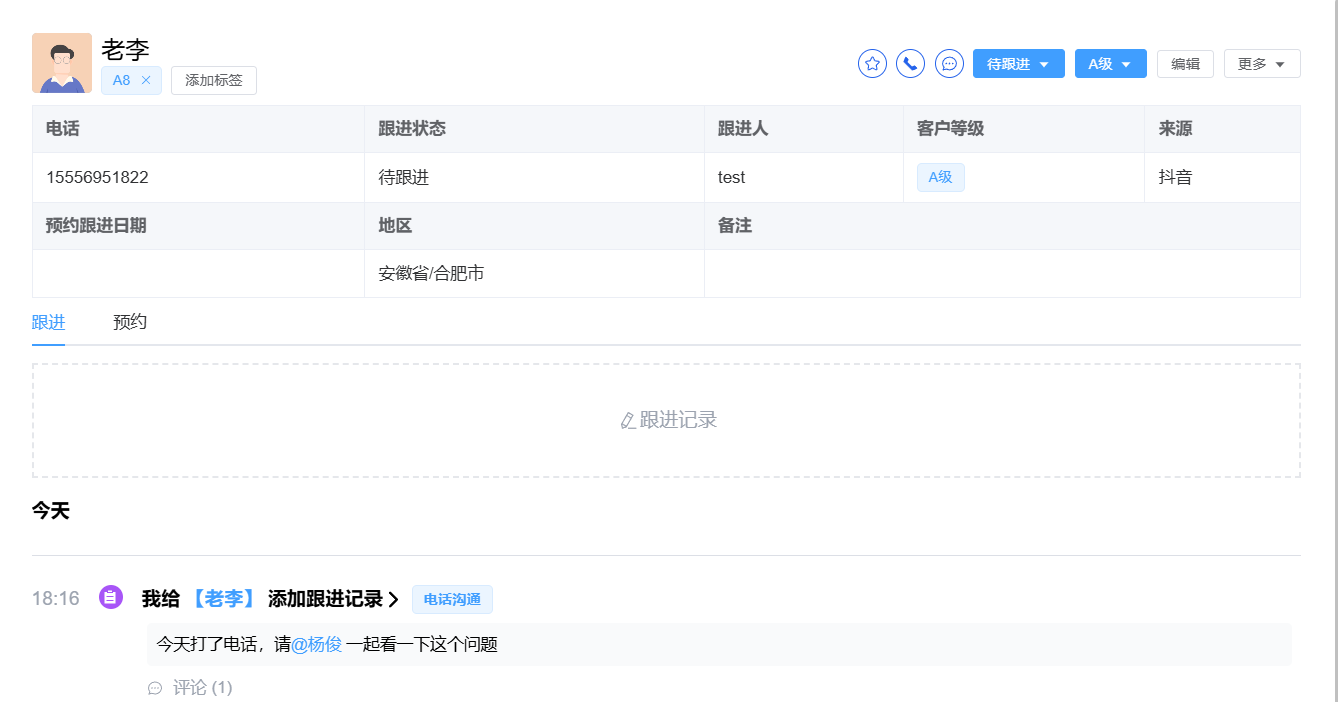Image resolution: width=1338 pixels, height=702 pixels.
Task: Click the 编辑 button
Action: coord(1185,63)
